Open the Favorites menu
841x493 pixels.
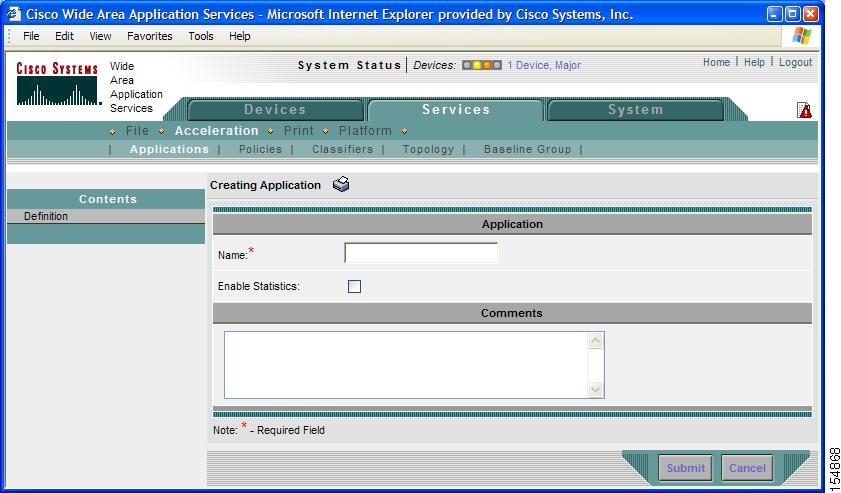(150, 36)
